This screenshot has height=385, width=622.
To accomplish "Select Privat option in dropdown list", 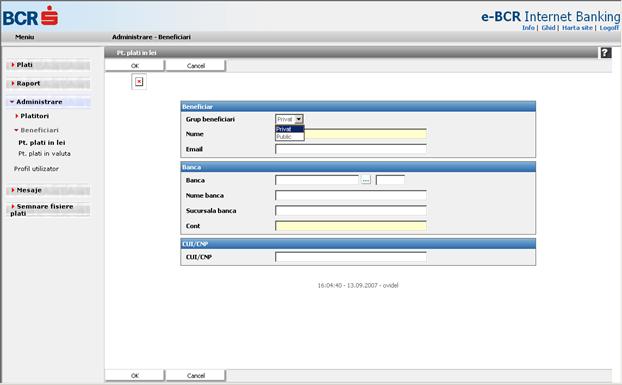I will click(x=290, y=129).
